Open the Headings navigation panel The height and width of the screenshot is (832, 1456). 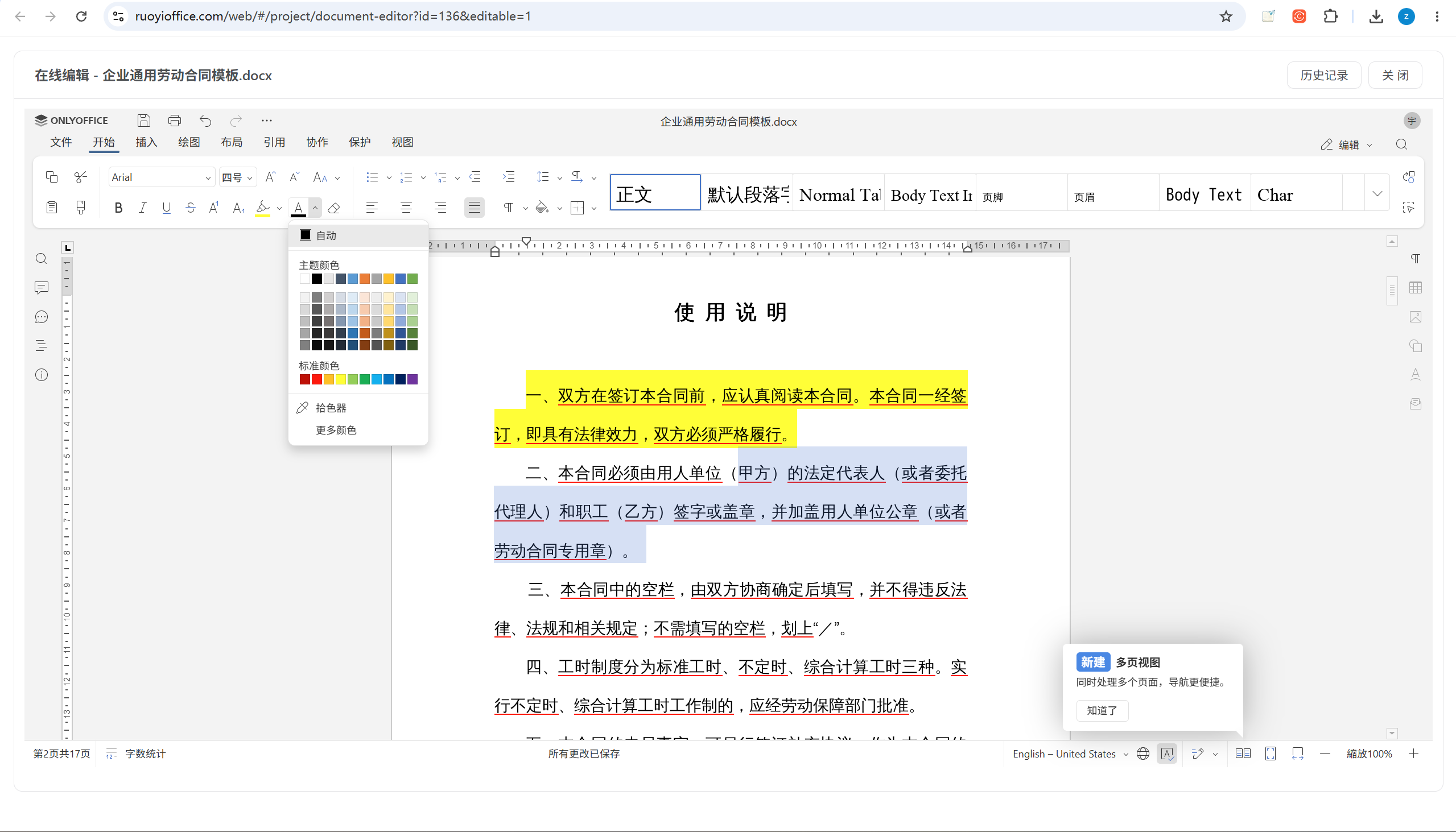point(41,346)
